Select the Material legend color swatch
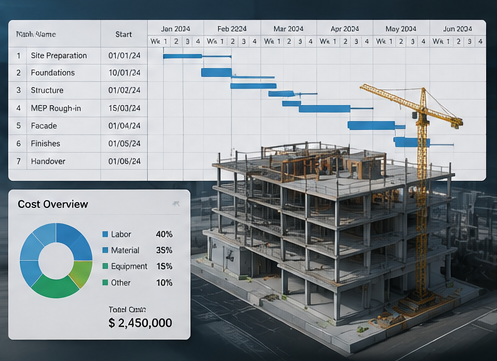The height and width of the screenshot is (361, 497). pos(105,250)
